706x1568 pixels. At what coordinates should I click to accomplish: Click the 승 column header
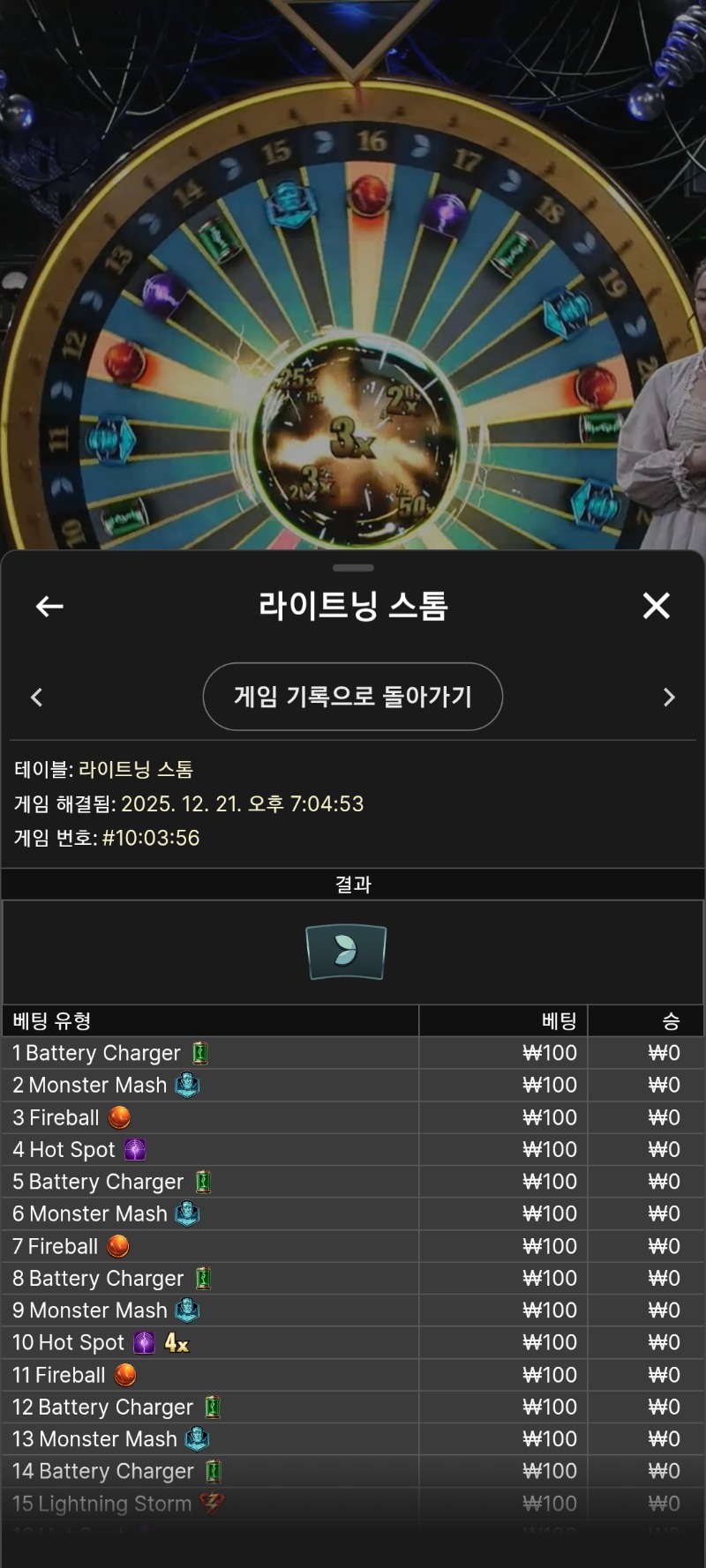point(672,1021)
